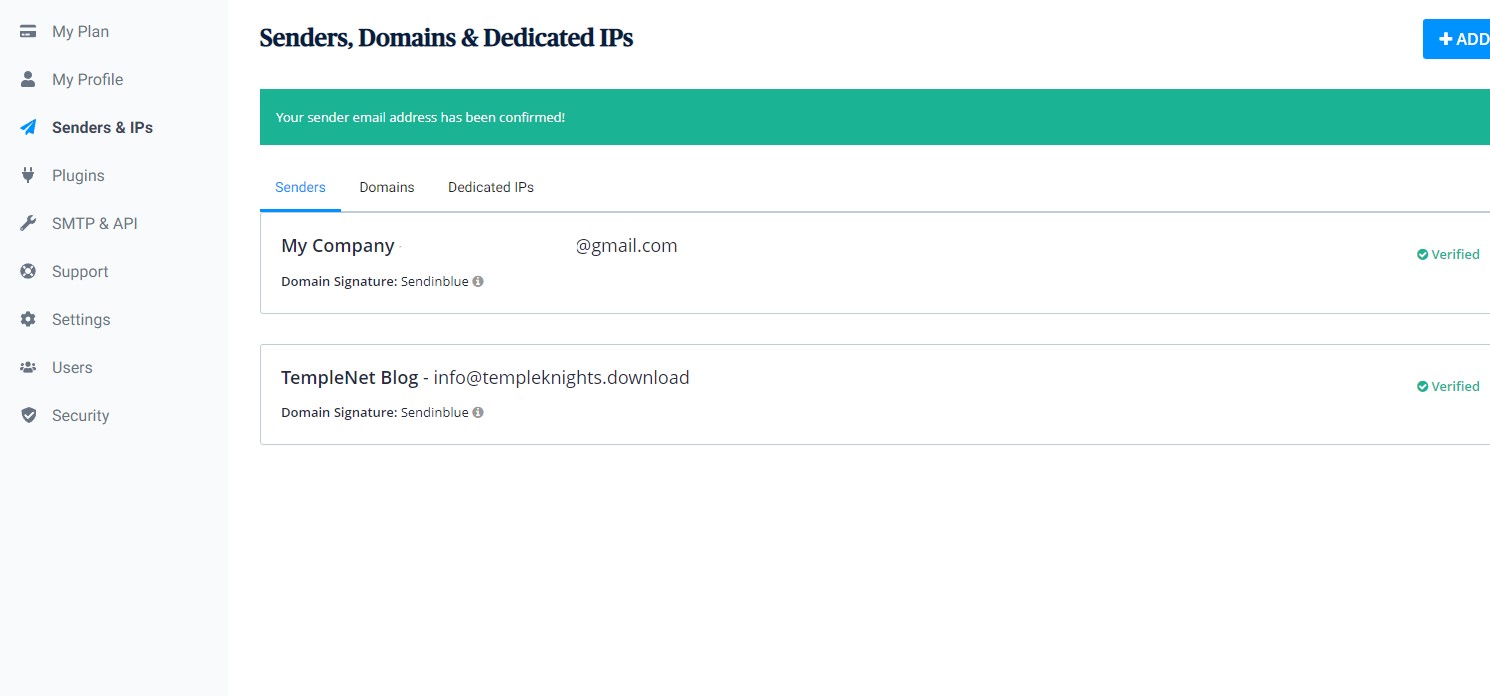Screen dimensions: 1490x696
Task: Click the credit card icon beside My Plan
Action: (28, 31)
